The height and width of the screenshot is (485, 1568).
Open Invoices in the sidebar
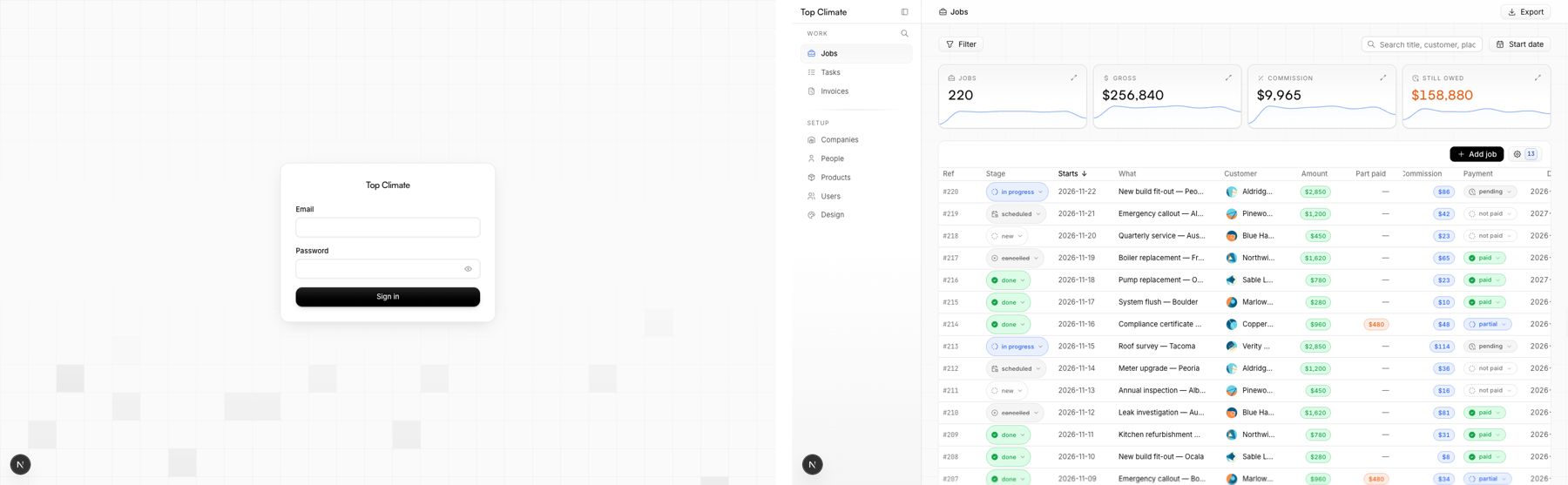pyautogui.click(x=856, y=91)
